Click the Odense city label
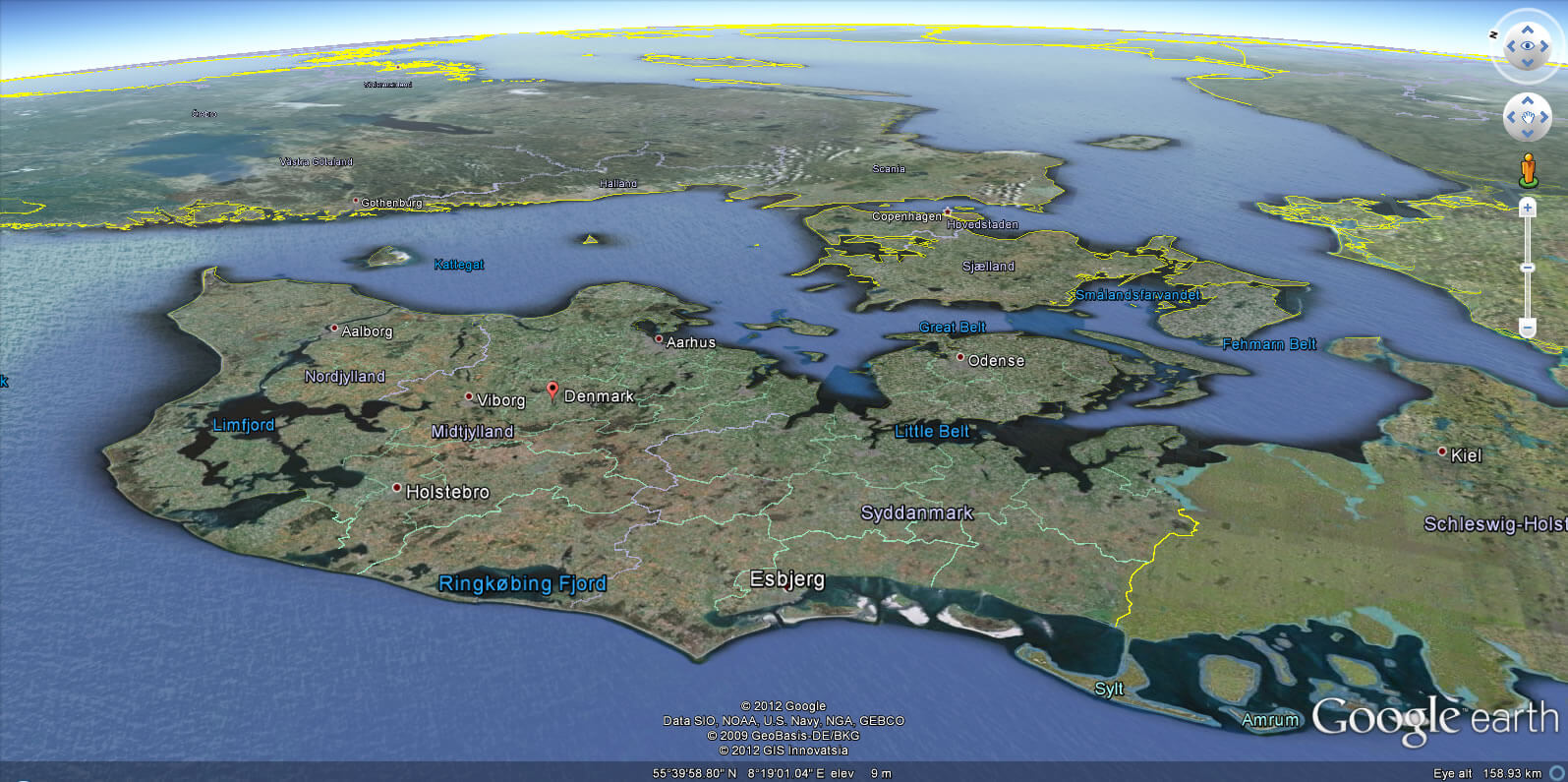Screen dimensions: 1568x782 [x=996, y=361]
